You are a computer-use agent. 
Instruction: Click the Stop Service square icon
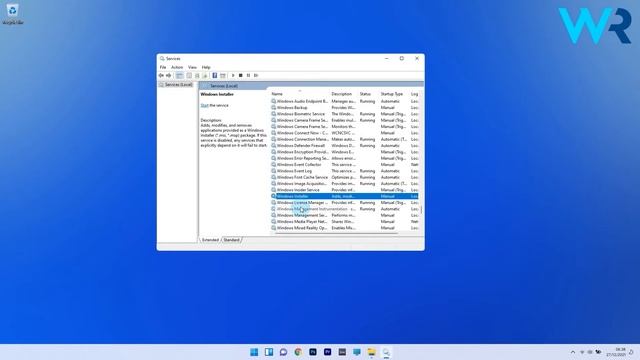click(x=241, y=76)
